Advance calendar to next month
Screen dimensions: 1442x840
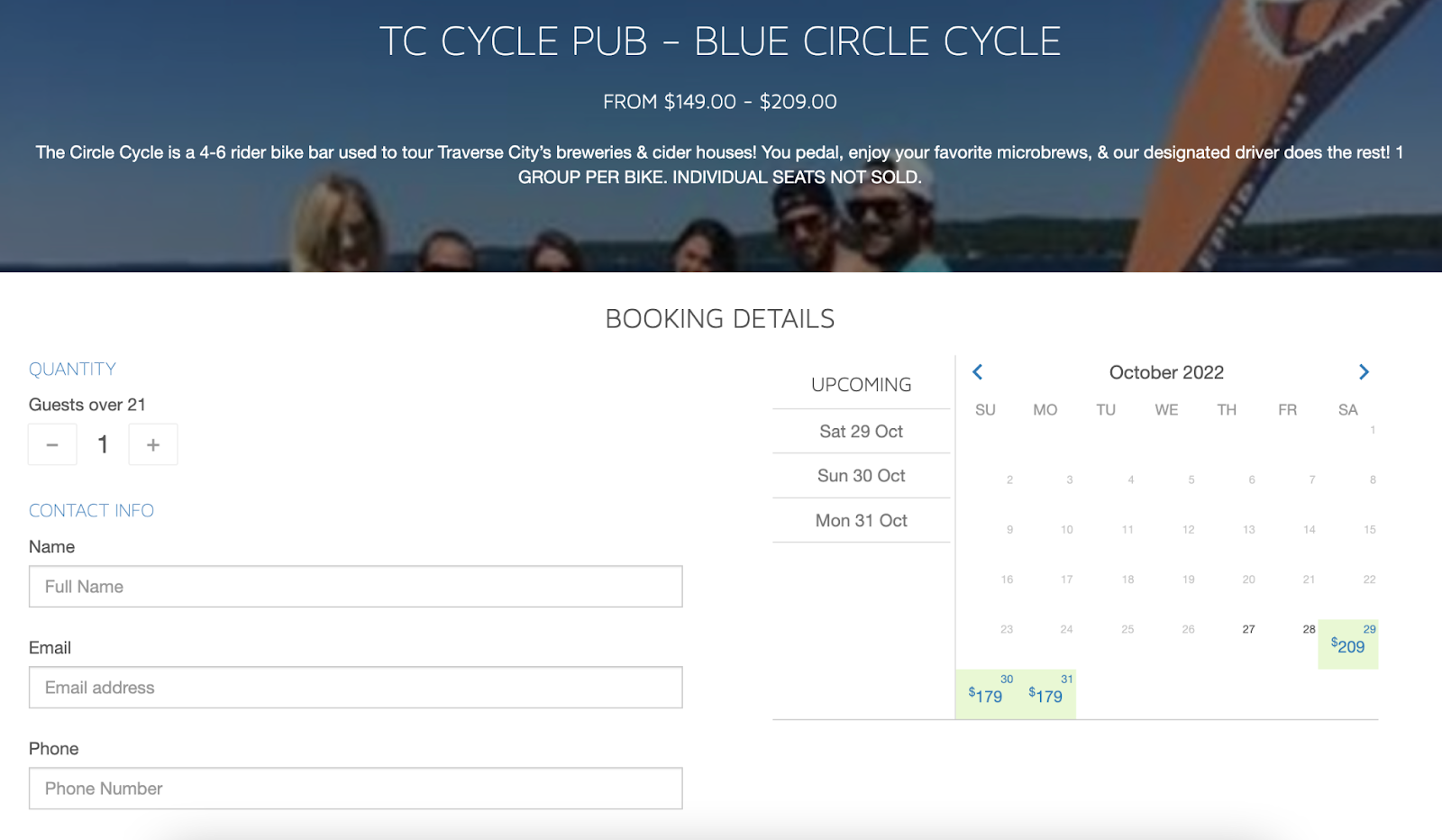click(x=1364, y=372)
